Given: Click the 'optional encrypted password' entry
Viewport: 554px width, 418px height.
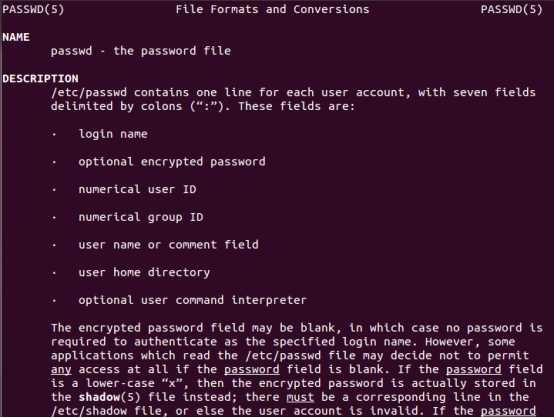Looking at the screenshot, I should [172, 162].
